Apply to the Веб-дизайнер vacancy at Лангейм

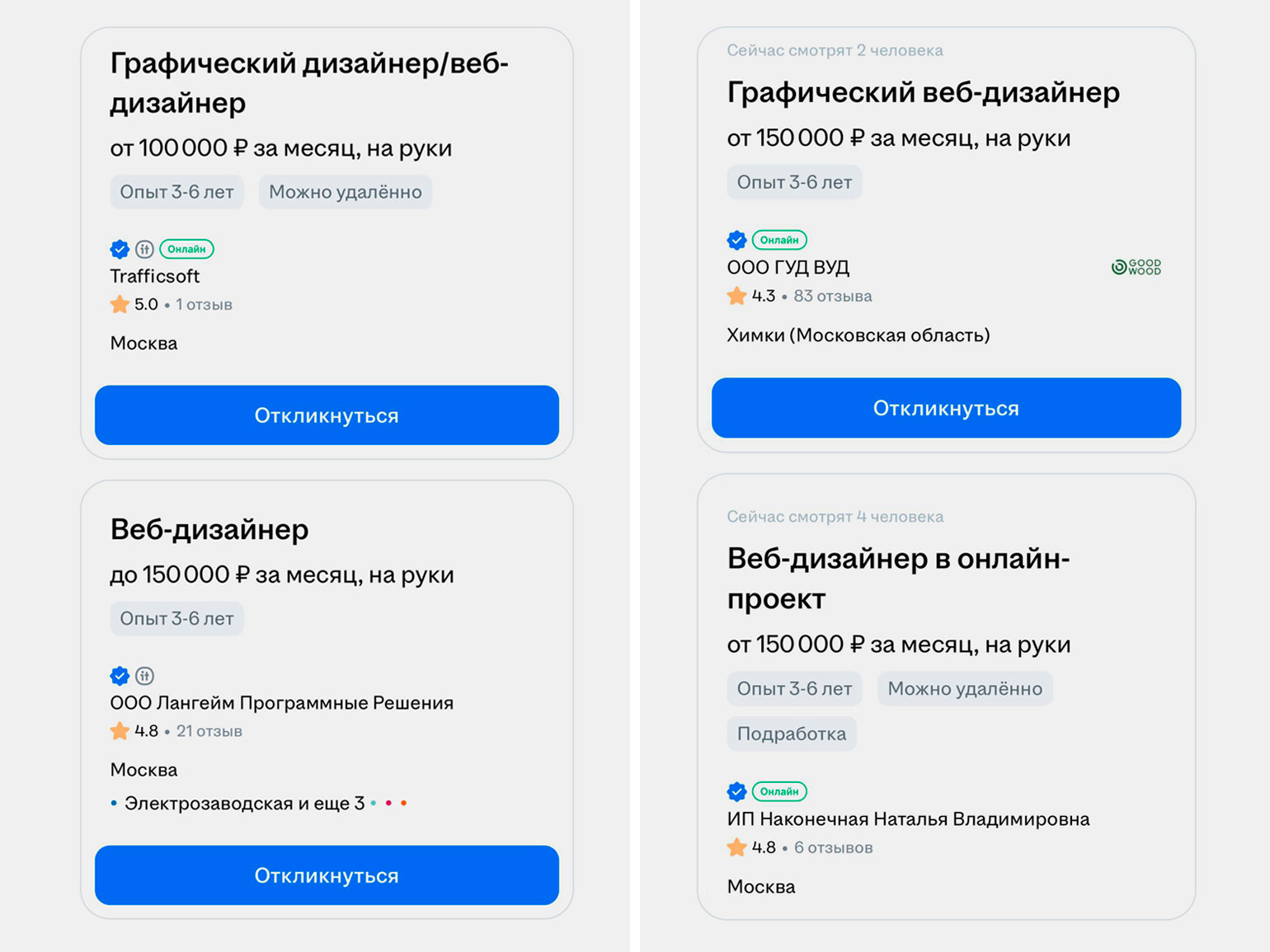[327, 875]
